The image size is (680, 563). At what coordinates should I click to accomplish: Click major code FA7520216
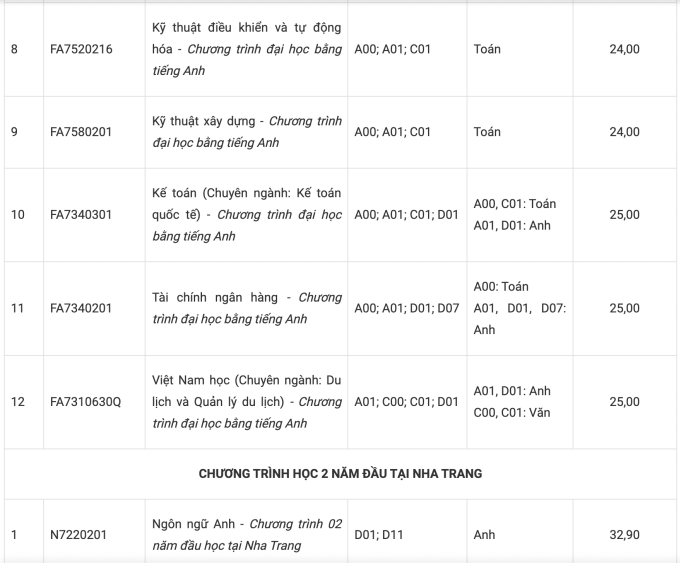(x=80, y=49)
